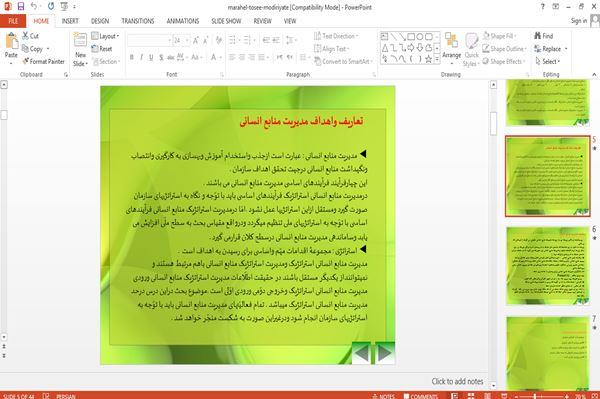Open the font name combo box

149,40
